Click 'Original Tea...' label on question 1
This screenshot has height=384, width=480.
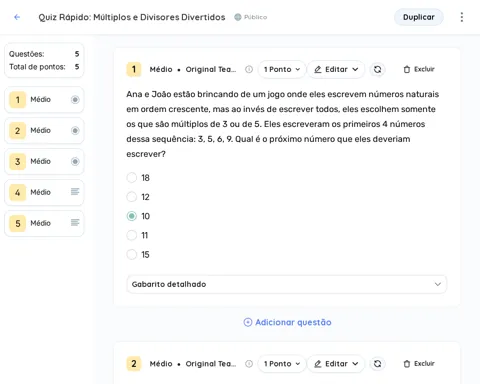click(x=211, y=69)
